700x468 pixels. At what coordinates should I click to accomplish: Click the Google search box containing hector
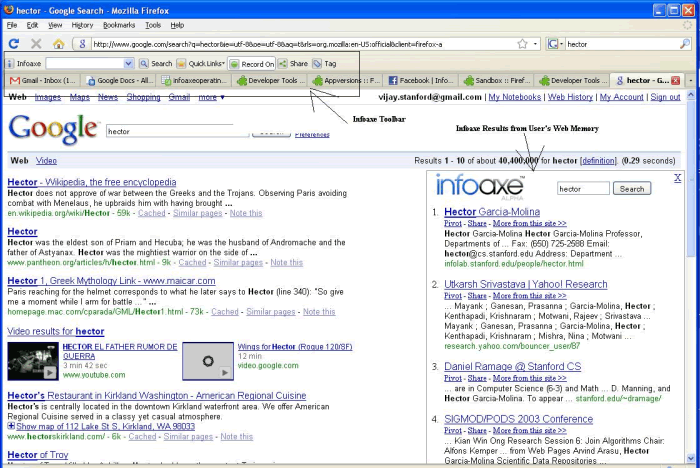[177, 131]
